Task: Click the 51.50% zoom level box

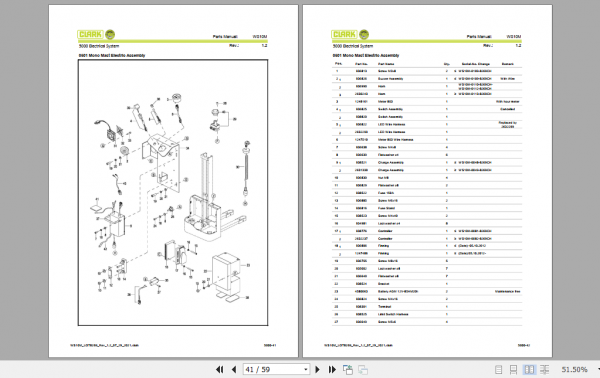Action: pyautogui.click(x=574, y=370)
